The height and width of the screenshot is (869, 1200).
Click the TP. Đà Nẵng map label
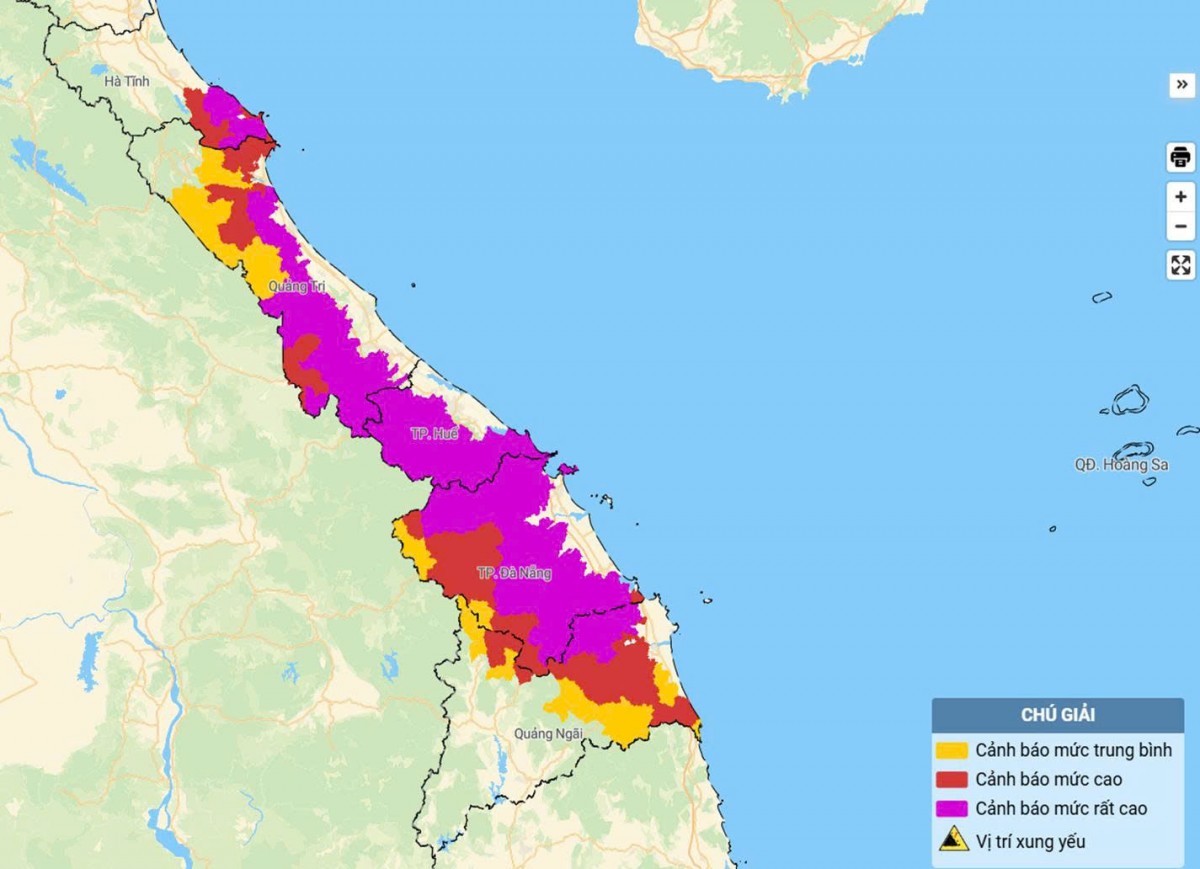click(514, 573)
